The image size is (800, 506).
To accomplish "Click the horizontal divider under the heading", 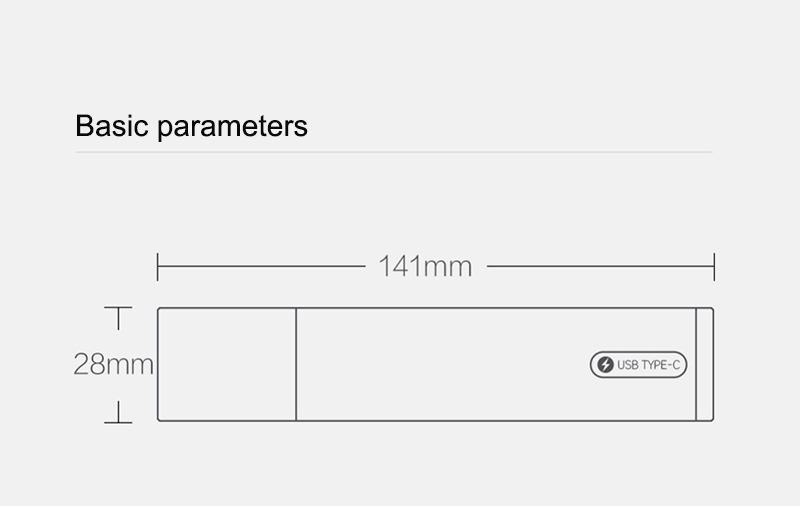I will coord(394,152).
